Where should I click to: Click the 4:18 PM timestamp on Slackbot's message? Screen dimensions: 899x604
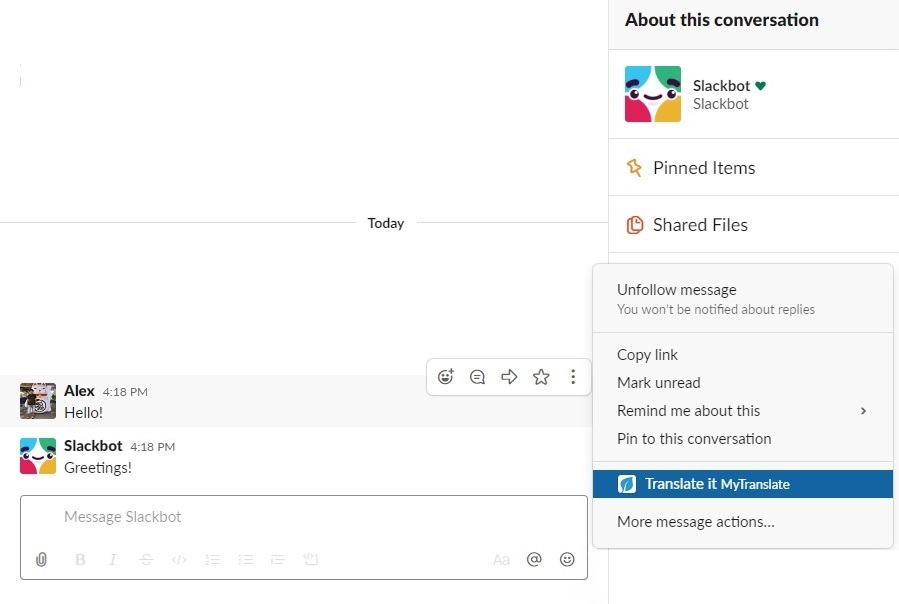tap(153, 447)
